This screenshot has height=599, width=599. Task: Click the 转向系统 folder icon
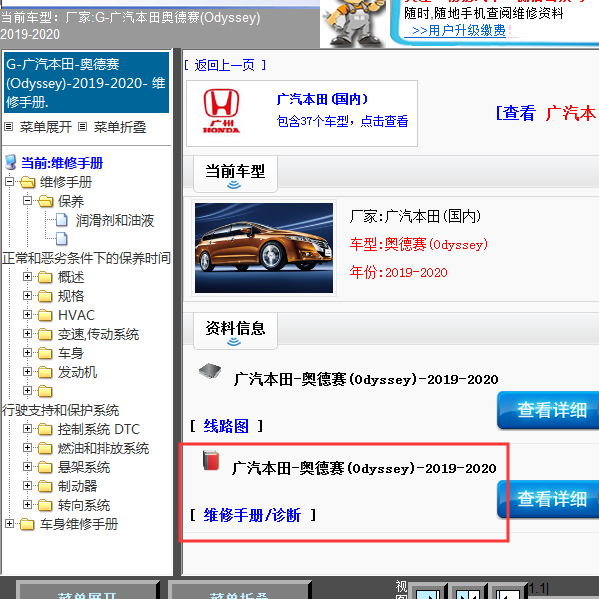pyautogui.click(x=45, y=505)
